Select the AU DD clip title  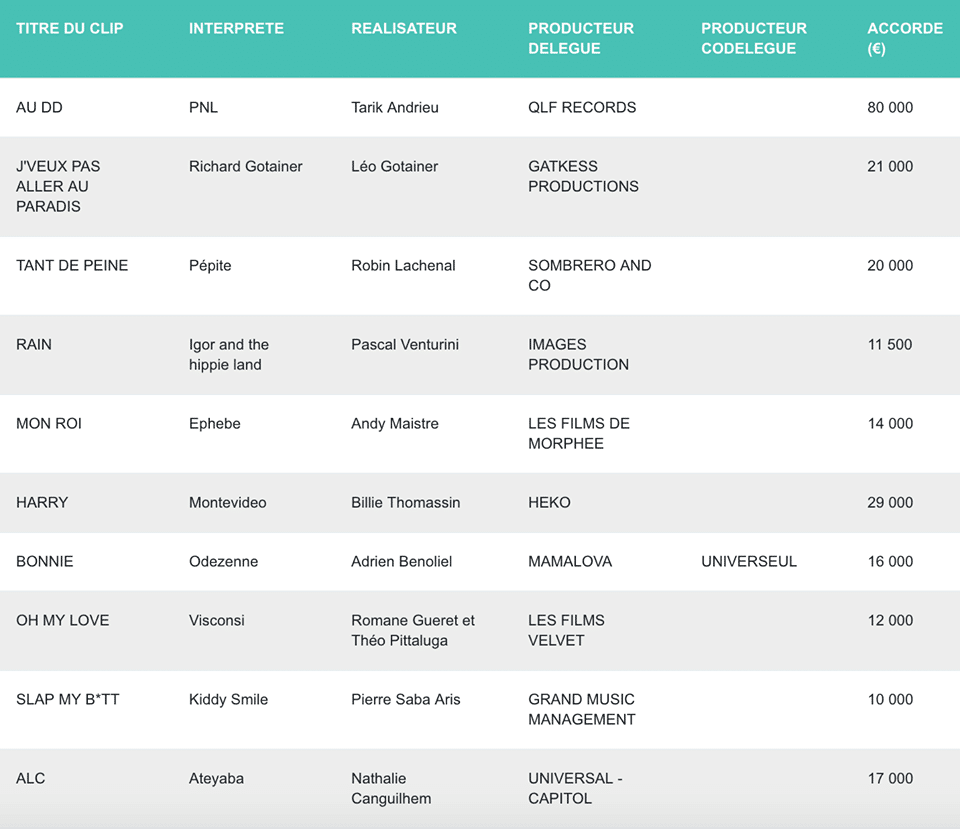pos(39,107)
